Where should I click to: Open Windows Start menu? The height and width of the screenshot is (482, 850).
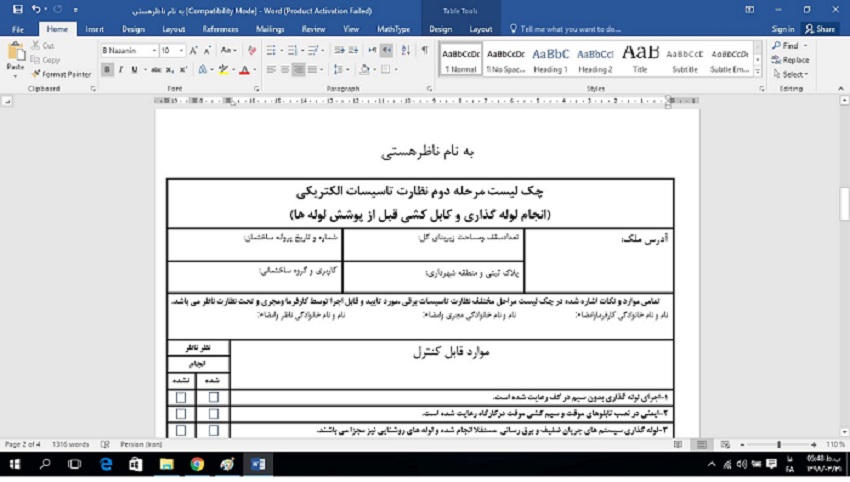(15, 464)
